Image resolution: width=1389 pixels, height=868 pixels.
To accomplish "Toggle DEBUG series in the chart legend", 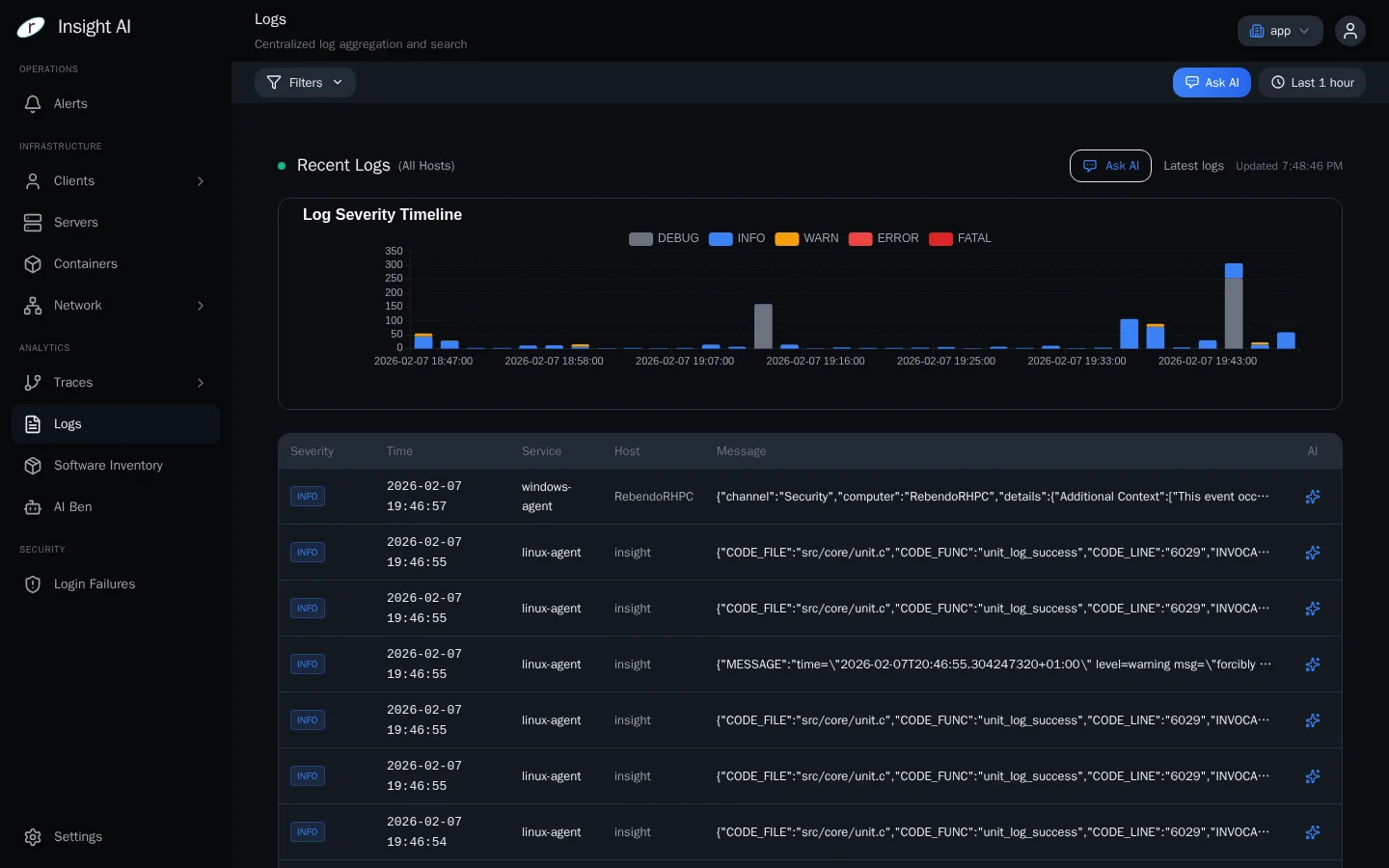I will point(664,238).
